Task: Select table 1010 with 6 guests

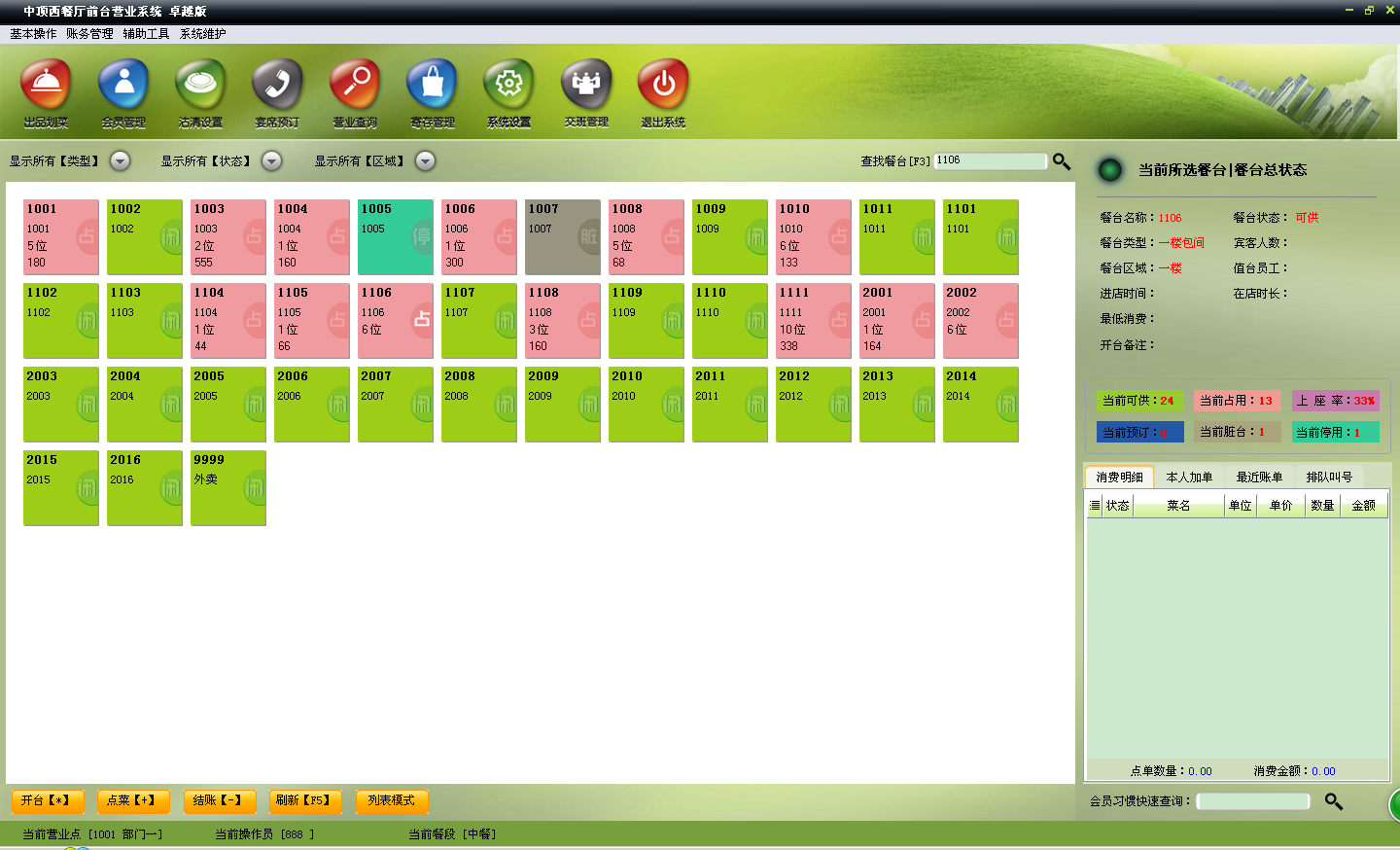Action: 814,237
